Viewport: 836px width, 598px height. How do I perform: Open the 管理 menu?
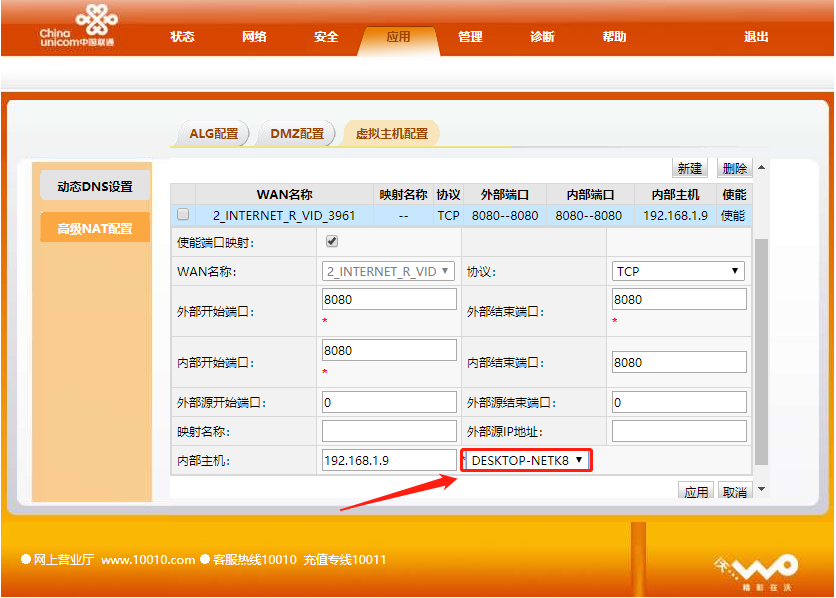pyautogui.click(x=470, y=37)
